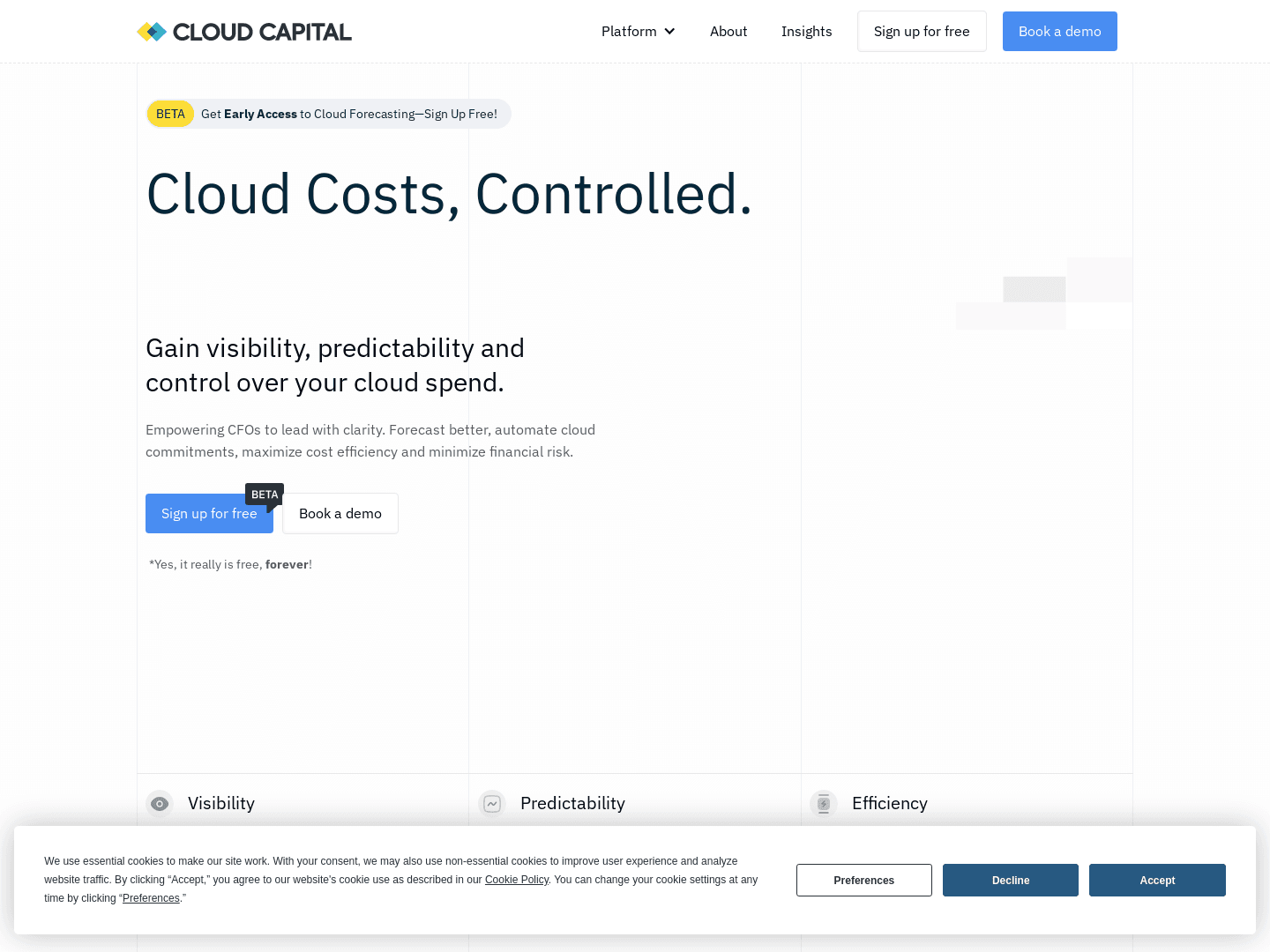Accept cookies in the consent banner
The width and height of the screenshot is (1270, 952).
[x=1157, y=880]
